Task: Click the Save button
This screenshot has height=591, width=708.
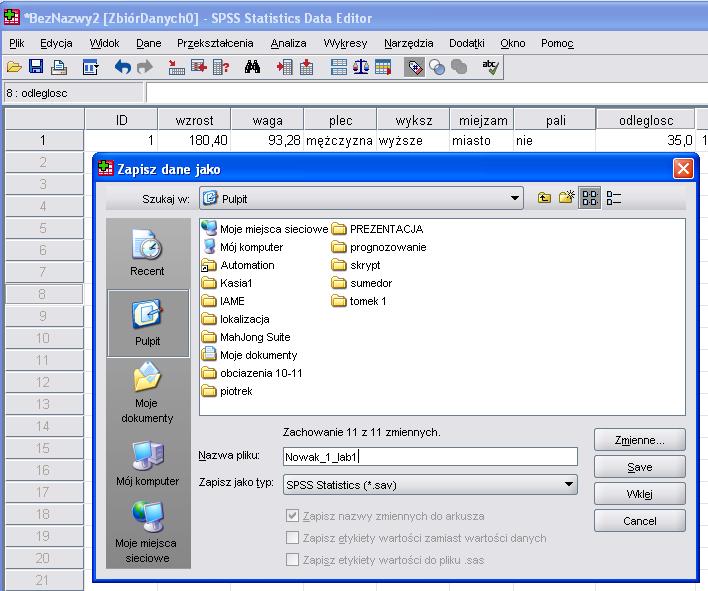Action: pyautogui.click(x=640, y=467)
